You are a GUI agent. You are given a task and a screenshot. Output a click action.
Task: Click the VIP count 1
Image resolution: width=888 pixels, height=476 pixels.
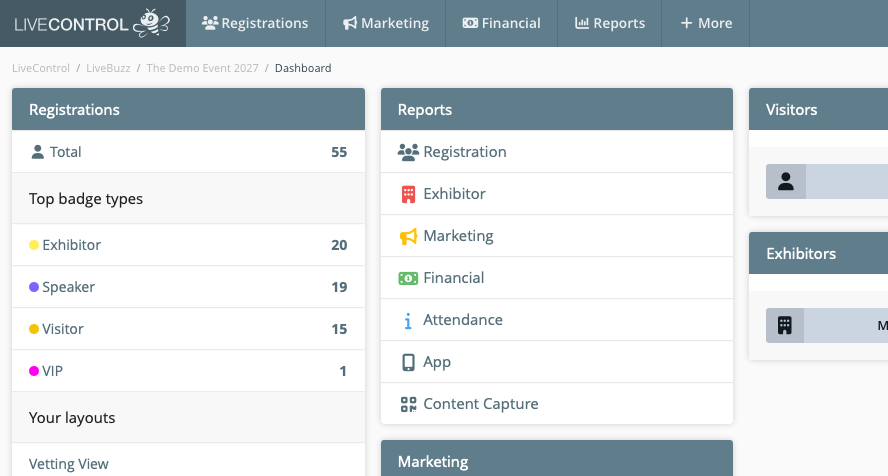pos(343,371)
